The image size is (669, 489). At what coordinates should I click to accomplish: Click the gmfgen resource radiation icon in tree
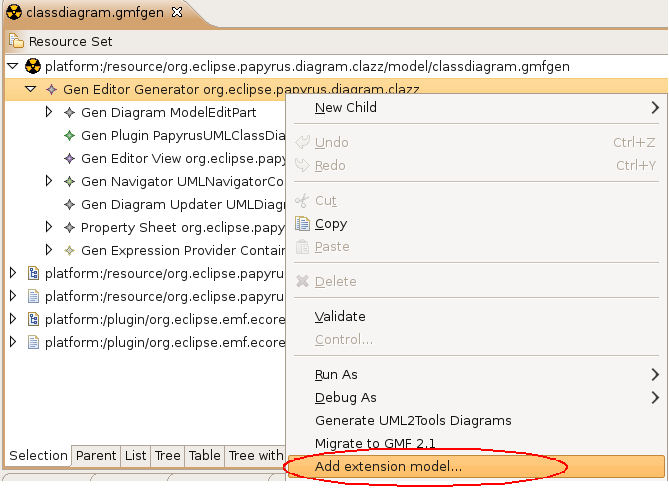click(33, 66)
